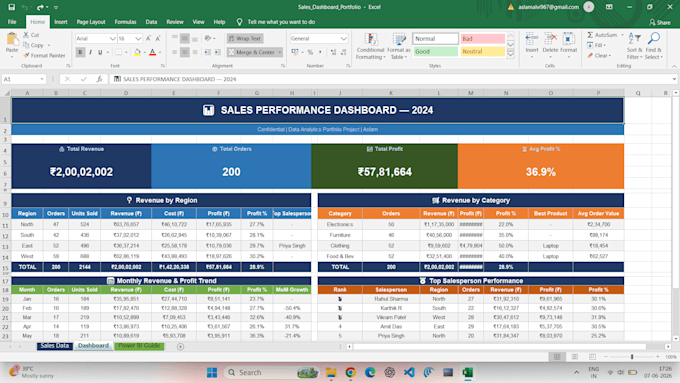Switch to the Formulas tab
This screenshot has height=383, width=680.
tap(125, 22)
